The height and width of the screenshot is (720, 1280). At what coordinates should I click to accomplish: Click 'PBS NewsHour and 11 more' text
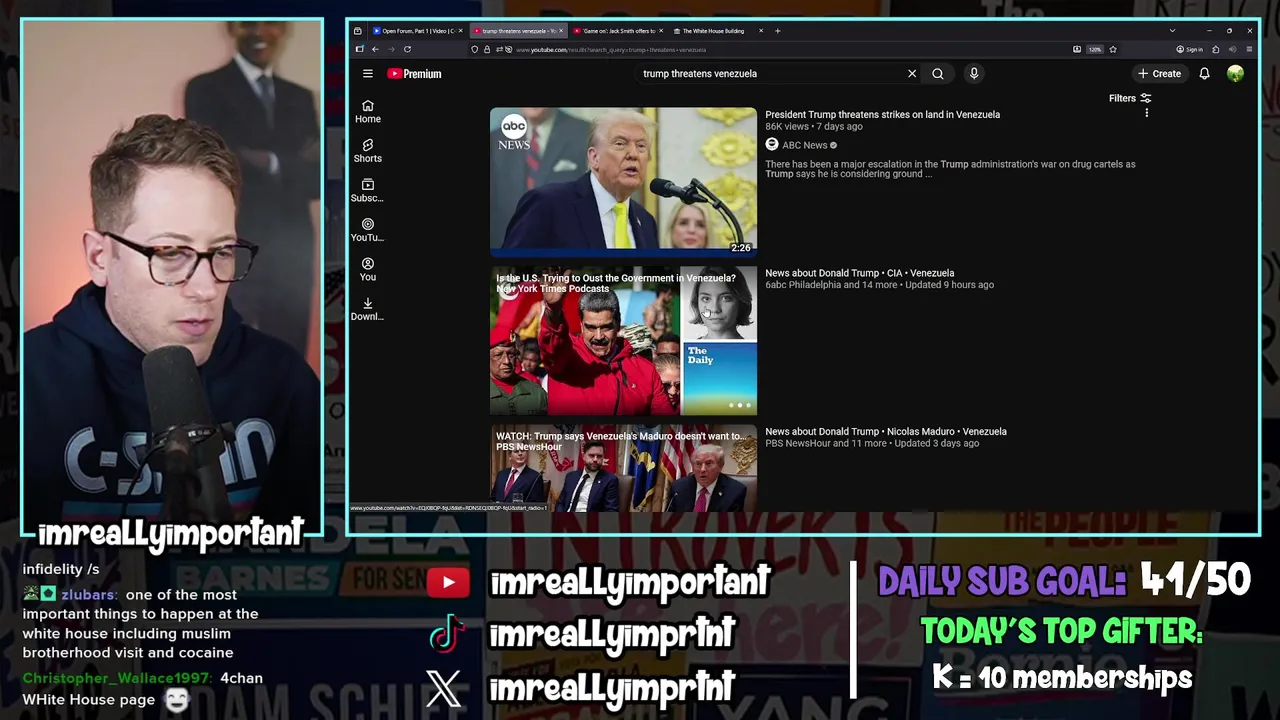pos(826,444)
